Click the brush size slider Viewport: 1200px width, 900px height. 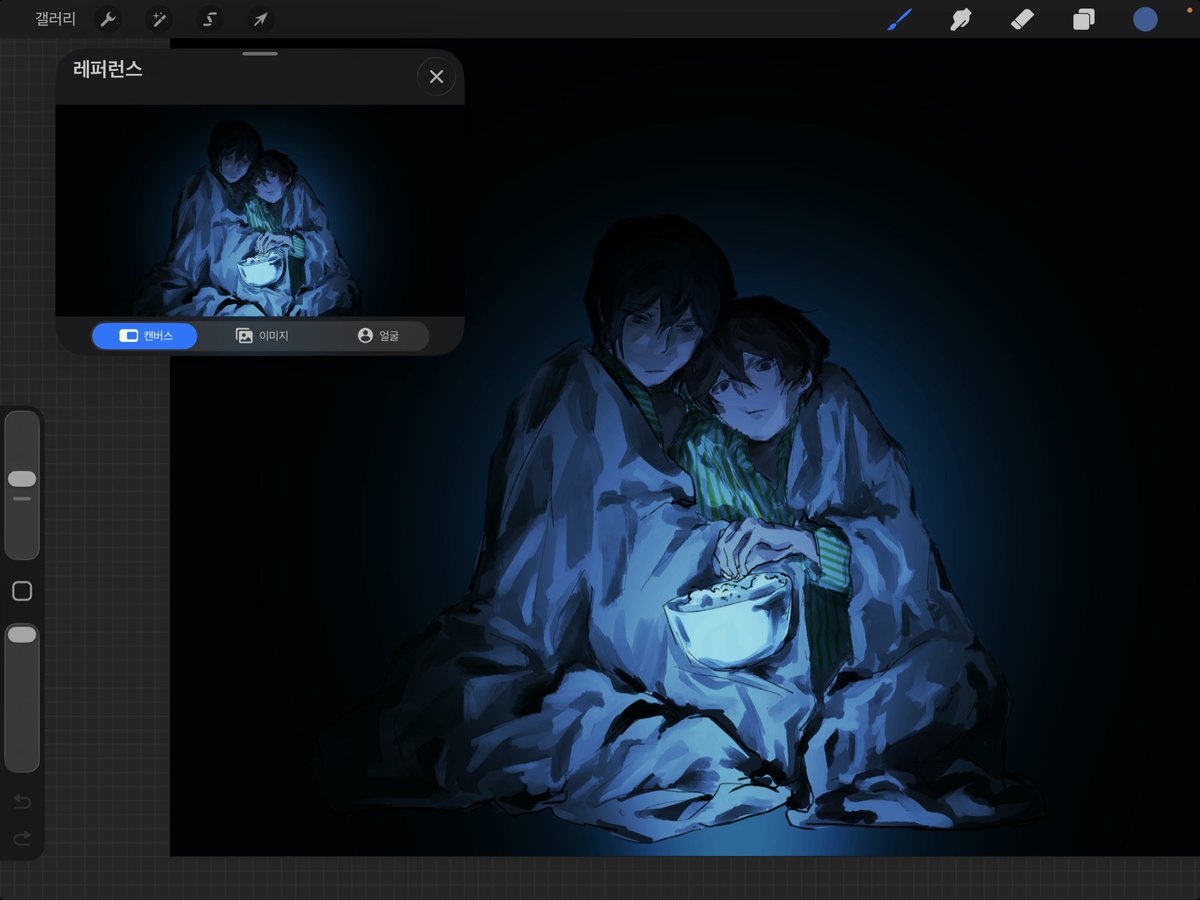click(x=22, y=485)
